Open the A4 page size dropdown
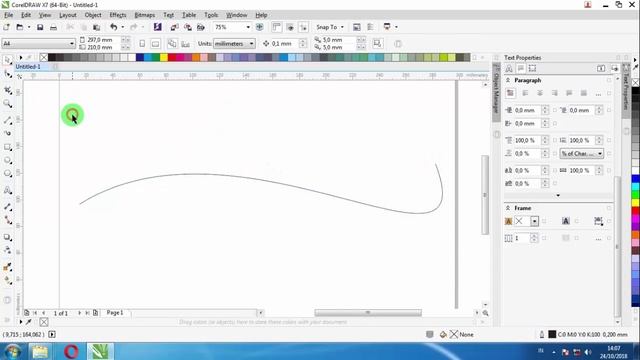 pyautogui.click(x=71, y=43)
